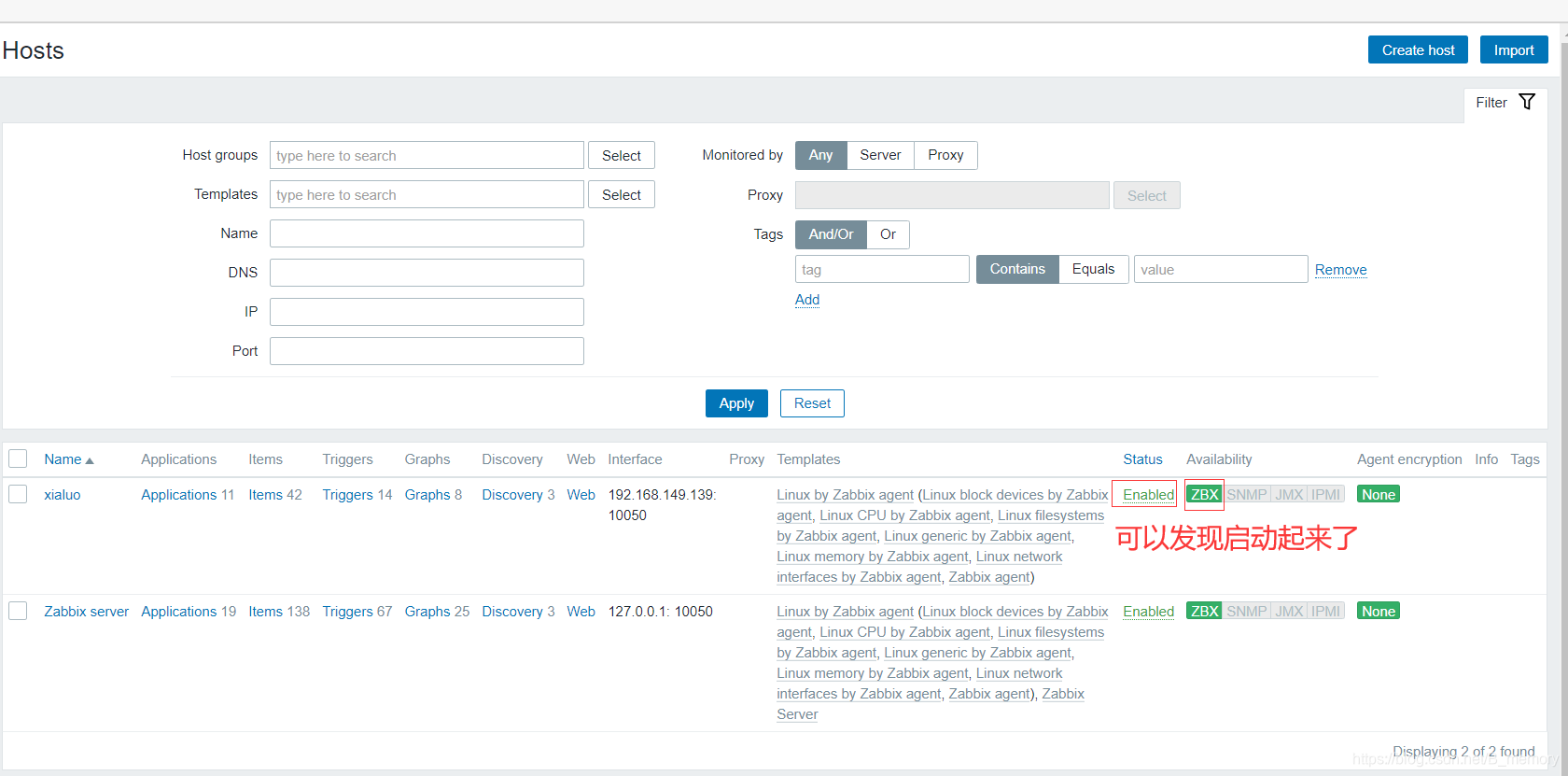This screenshot has width=1568, height=776.
Task: Choose Or tag evaluation
Action: [x=888, y=234]
